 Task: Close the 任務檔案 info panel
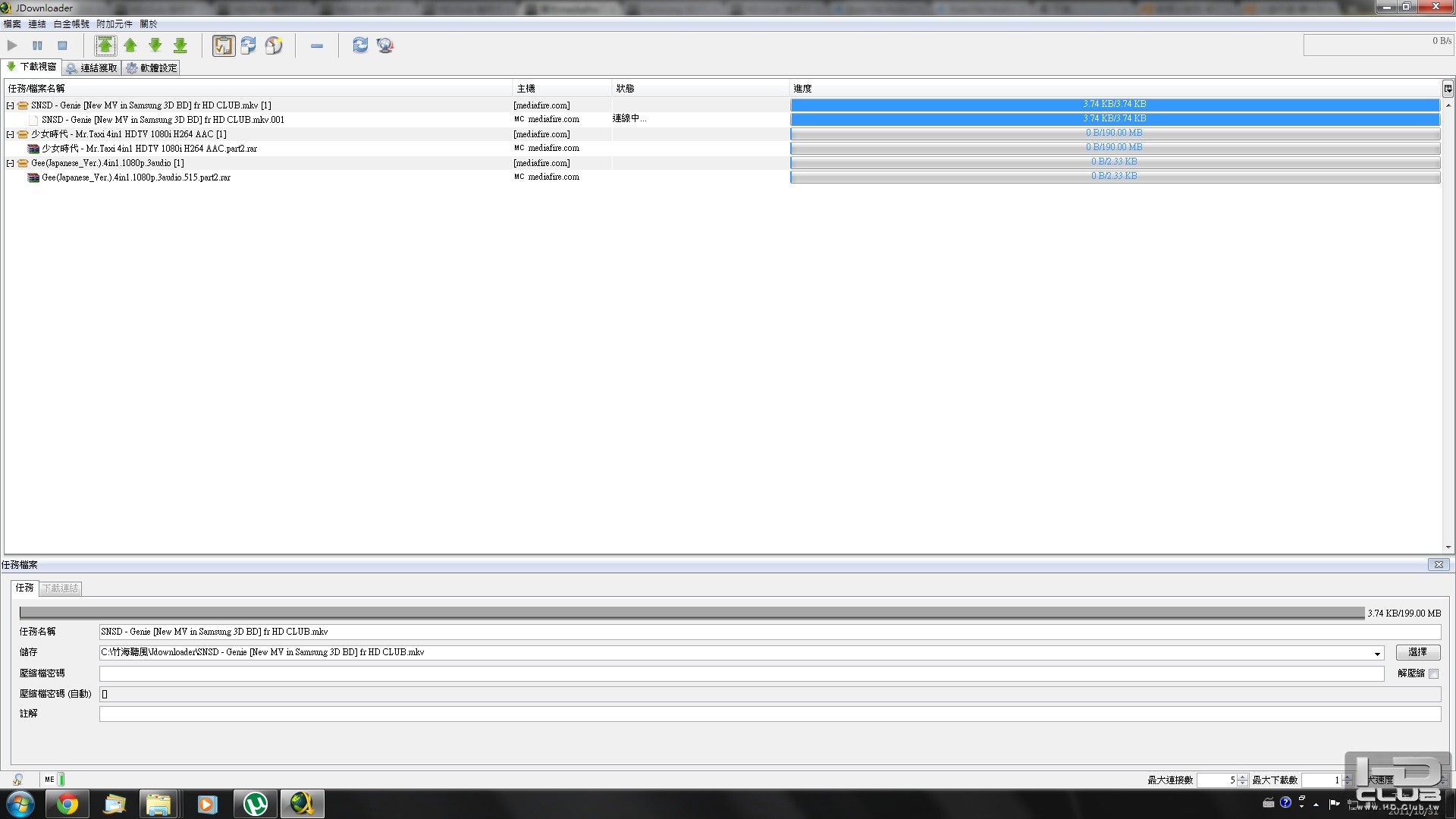coord(1439,565)
